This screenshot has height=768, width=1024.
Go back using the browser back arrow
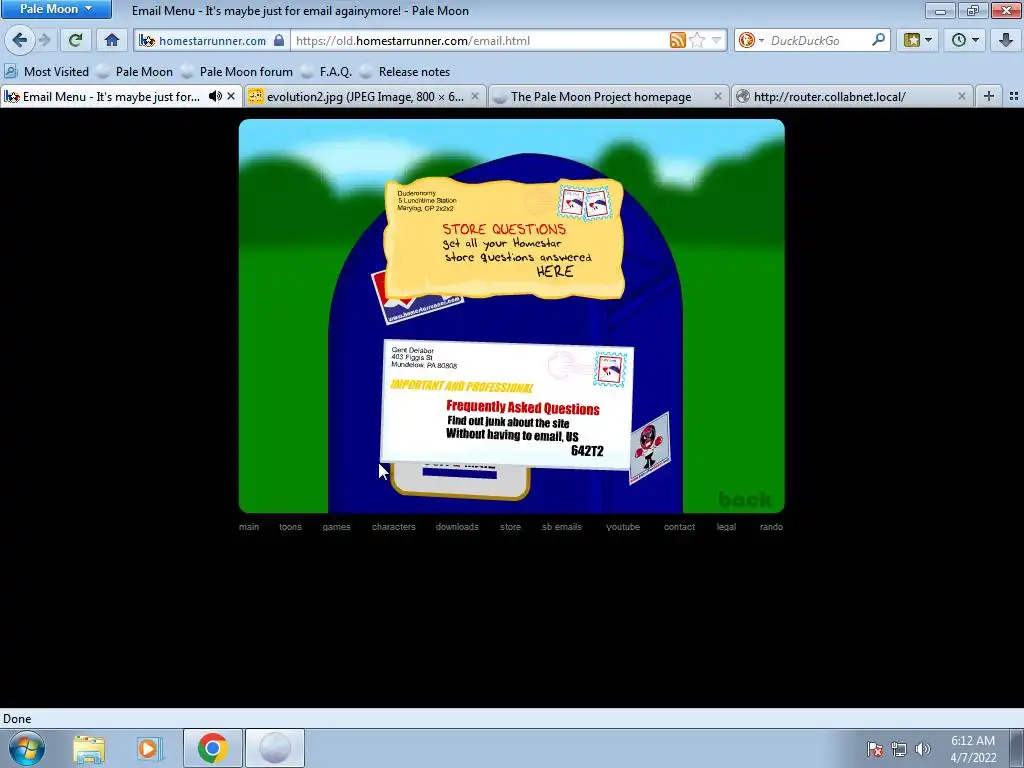[x=20, y=40]
